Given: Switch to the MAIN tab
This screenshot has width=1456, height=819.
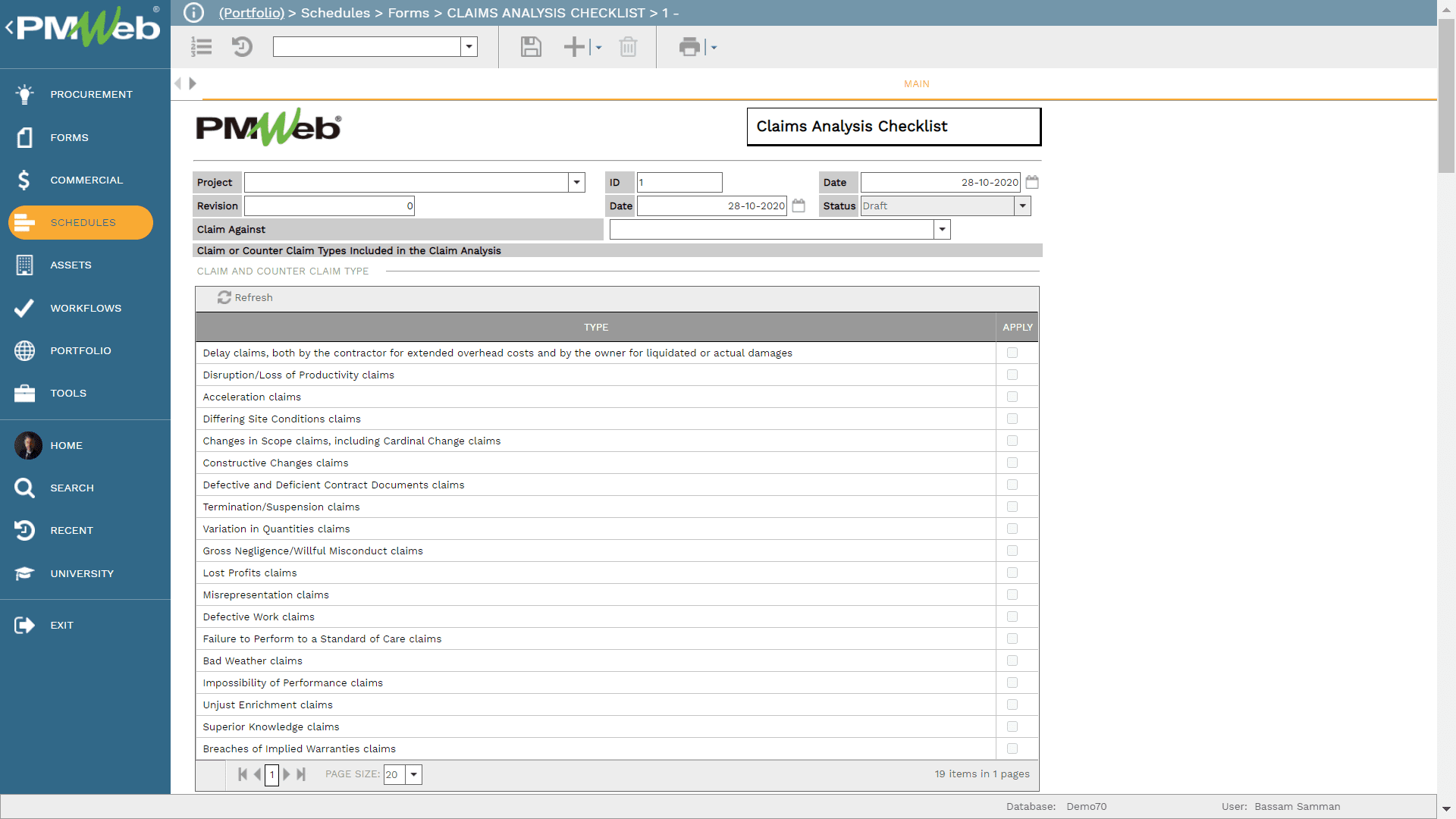Looking at the screenshot, I should coord(916,83).
